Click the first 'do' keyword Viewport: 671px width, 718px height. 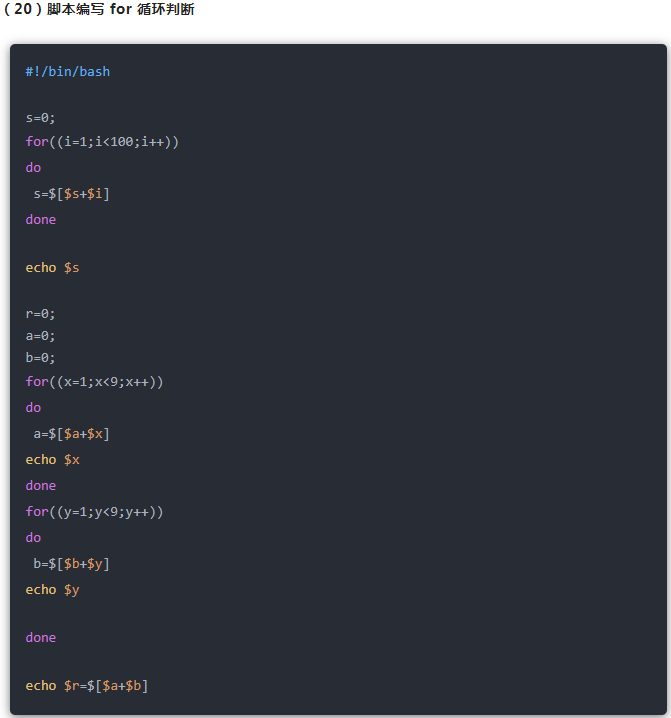pyautogui.click(x=33, y=167)
